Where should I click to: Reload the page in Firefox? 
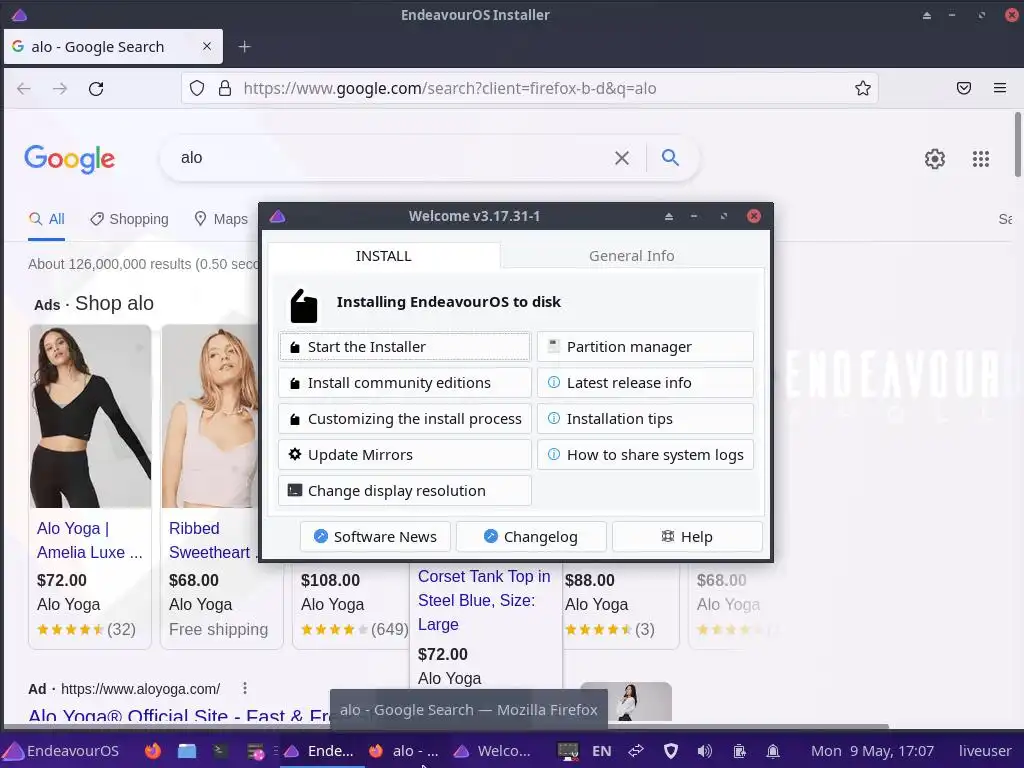(x=96, y=89)
